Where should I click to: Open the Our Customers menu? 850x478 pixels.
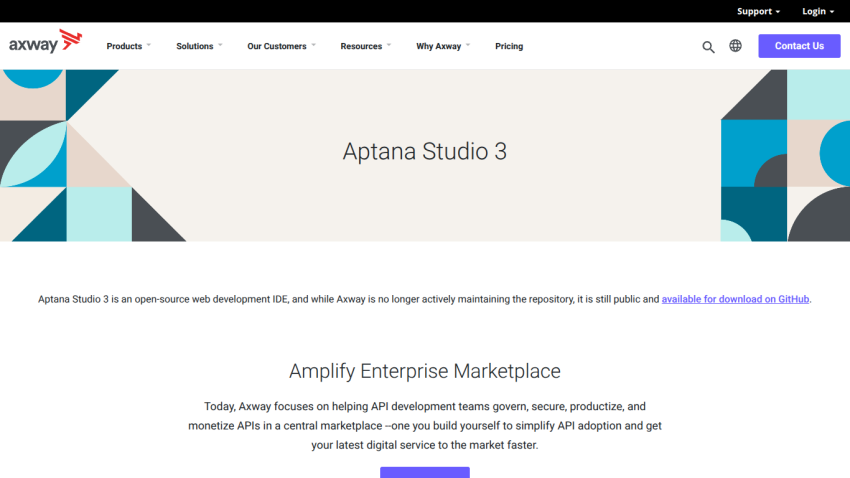[281, 46]
